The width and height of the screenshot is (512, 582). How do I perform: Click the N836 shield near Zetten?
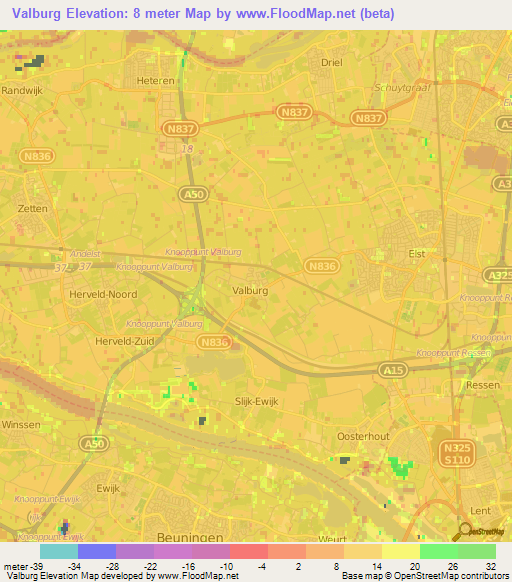37,156
